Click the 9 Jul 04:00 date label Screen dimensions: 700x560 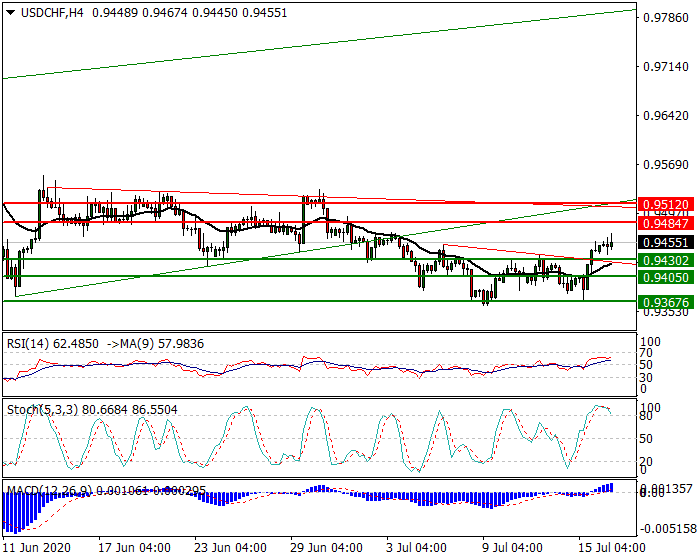click(512, 547)
